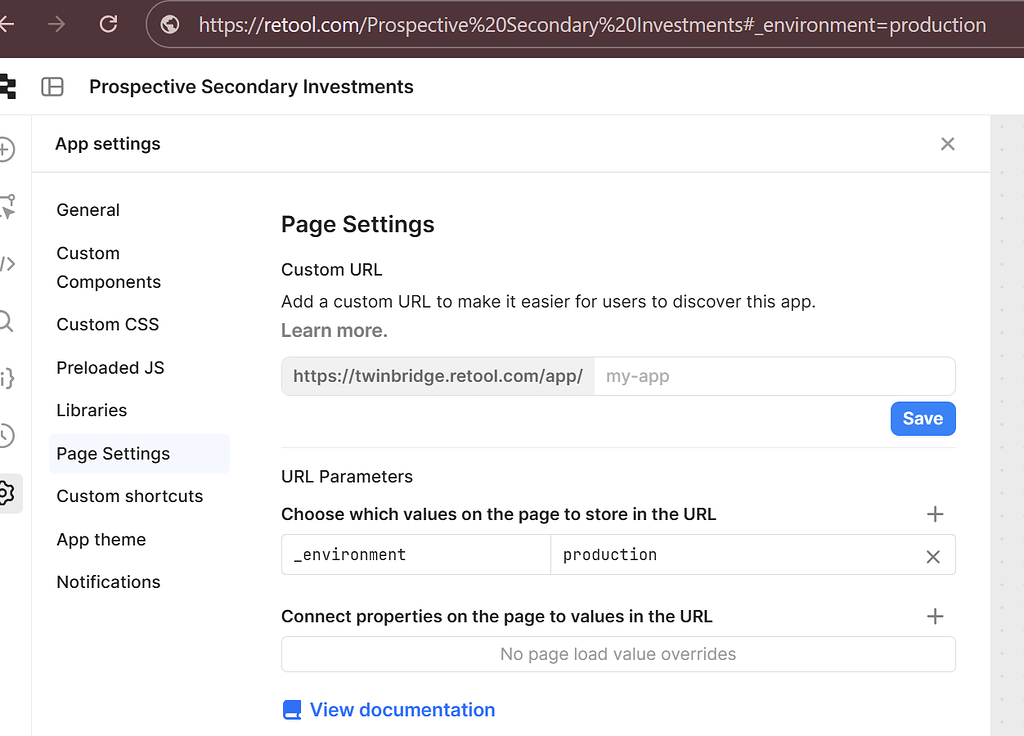The image size is (1024, 736).
Task: Click the my-app custom URL field
Action: [775, 376]
